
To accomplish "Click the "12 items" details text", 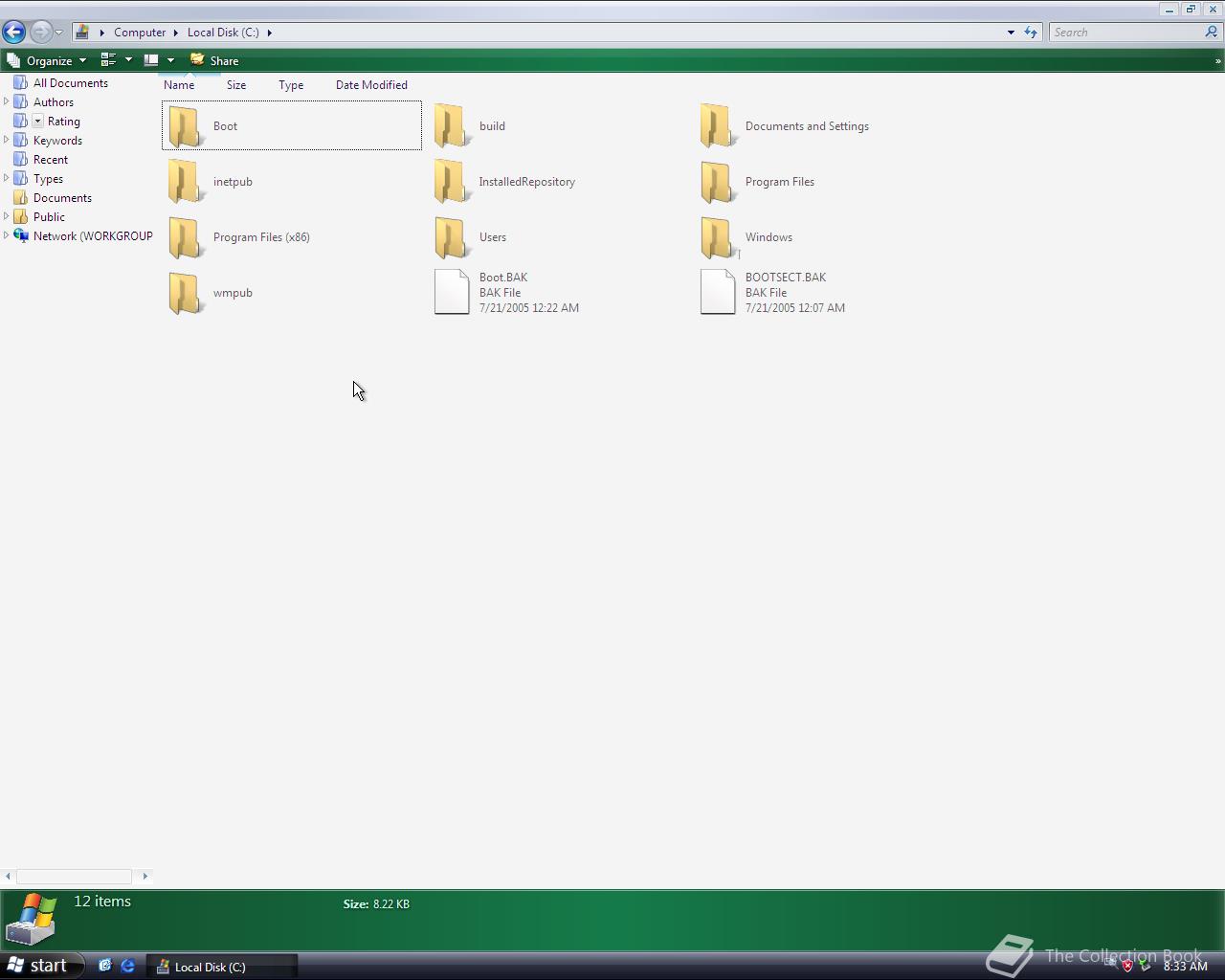I will [102, 902].
